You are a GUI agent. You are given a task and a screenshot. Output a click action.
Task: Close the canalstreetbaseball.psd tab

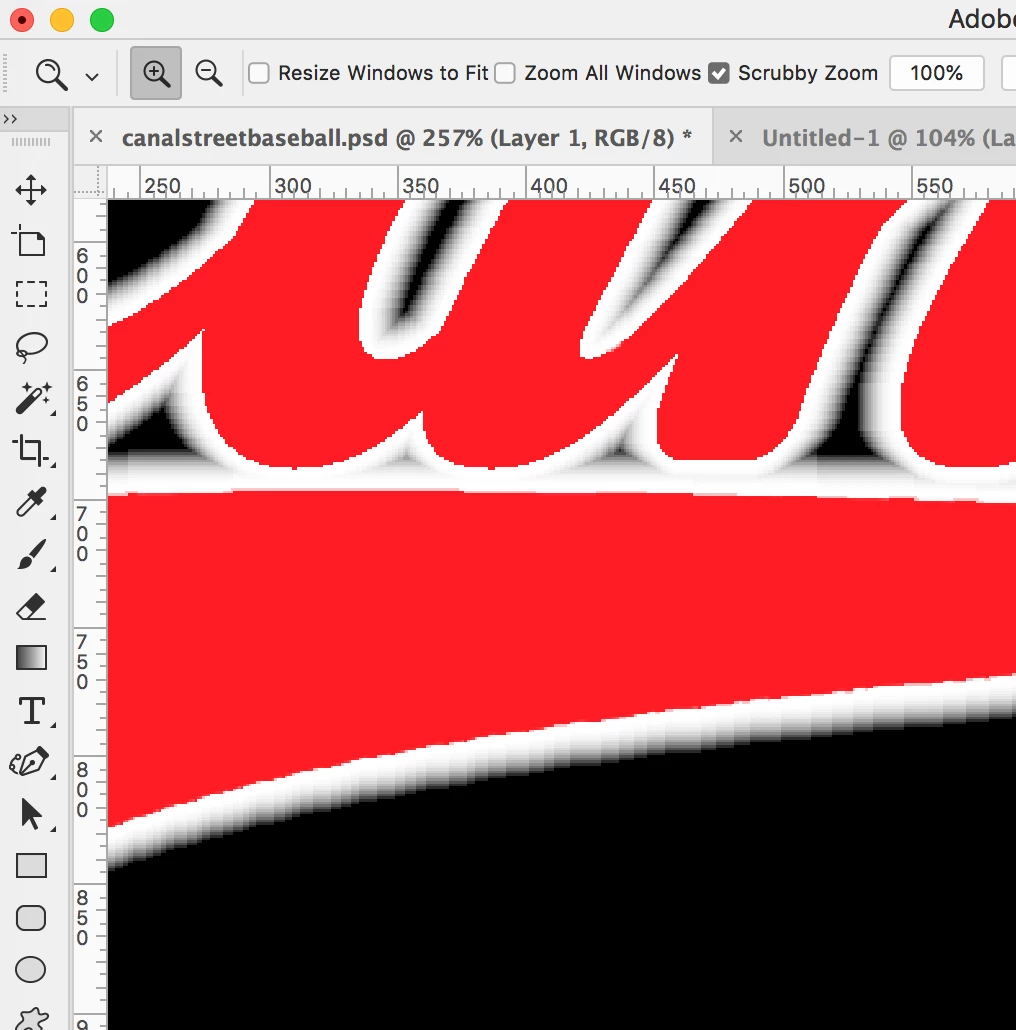tap(96, 137)
